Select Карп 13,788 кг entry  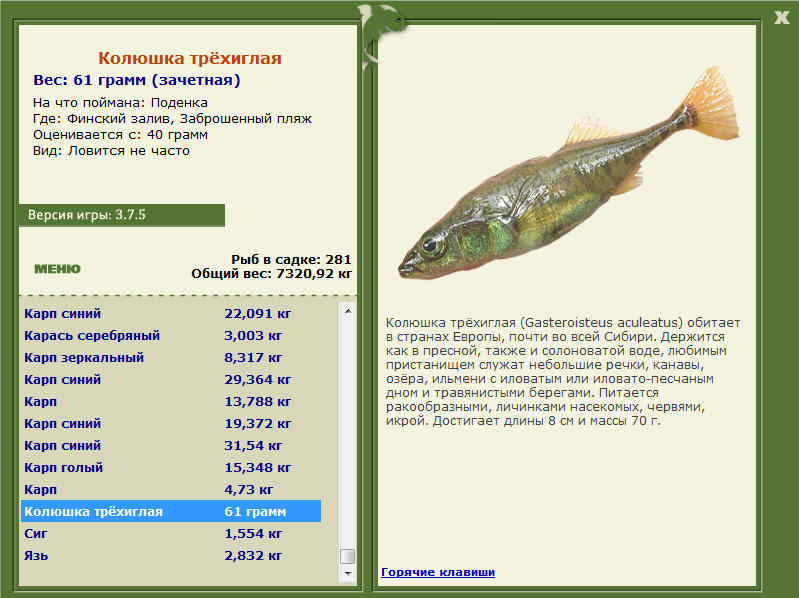click(171, 401)
